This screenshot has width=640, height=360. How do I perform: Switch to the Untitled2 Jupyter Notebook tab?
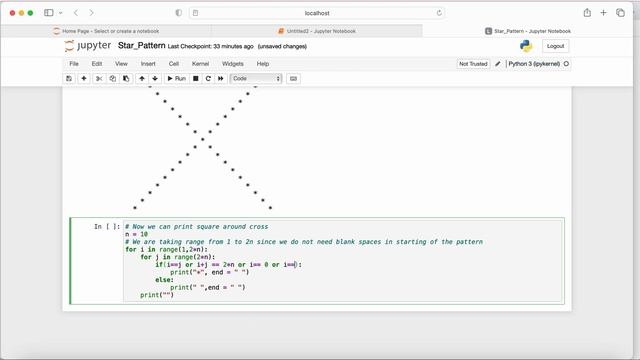pos(317,31)
